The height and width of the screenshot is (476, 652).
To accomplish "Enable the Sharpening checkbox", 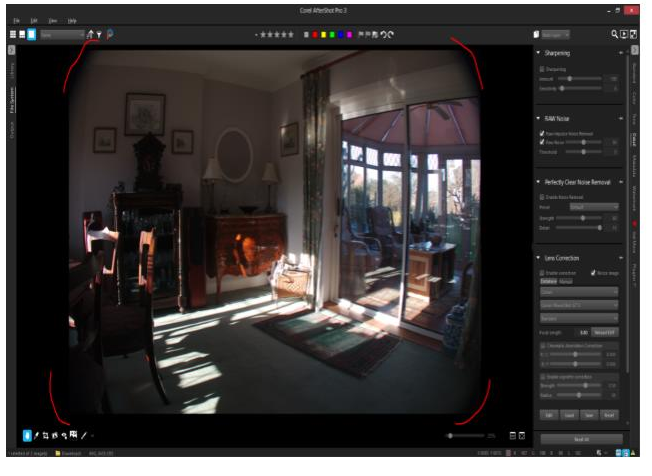I will (542, 69).
